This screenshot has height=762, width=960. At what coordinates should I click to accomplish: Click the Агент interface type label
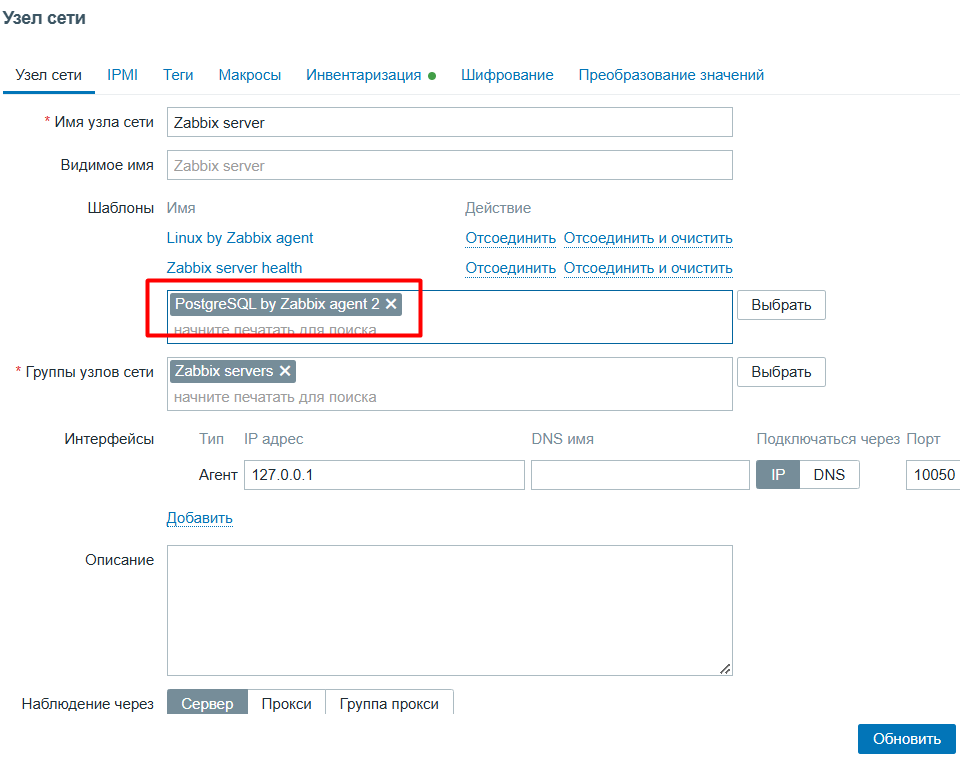pyautogui.click(x=218, y=475)
